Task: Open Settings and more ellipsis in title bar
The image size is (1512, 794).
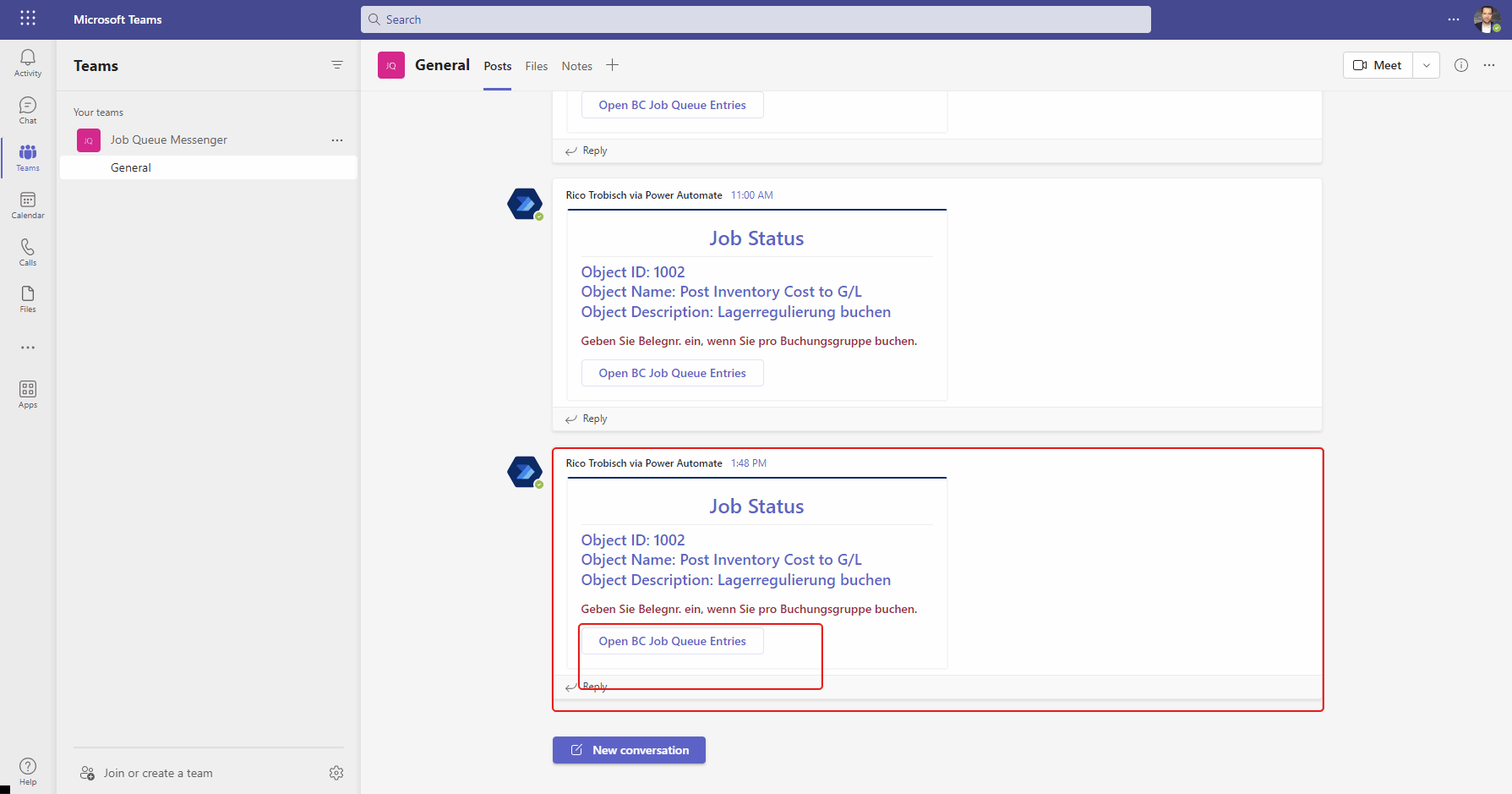Action: 1454,19
